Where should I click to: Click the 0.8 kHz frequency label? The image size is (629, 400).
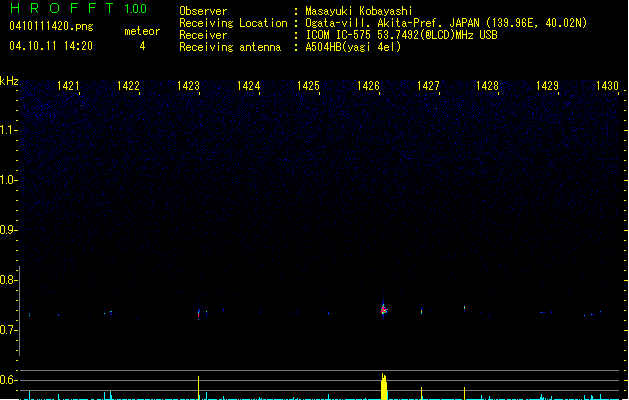pos(8,280)
